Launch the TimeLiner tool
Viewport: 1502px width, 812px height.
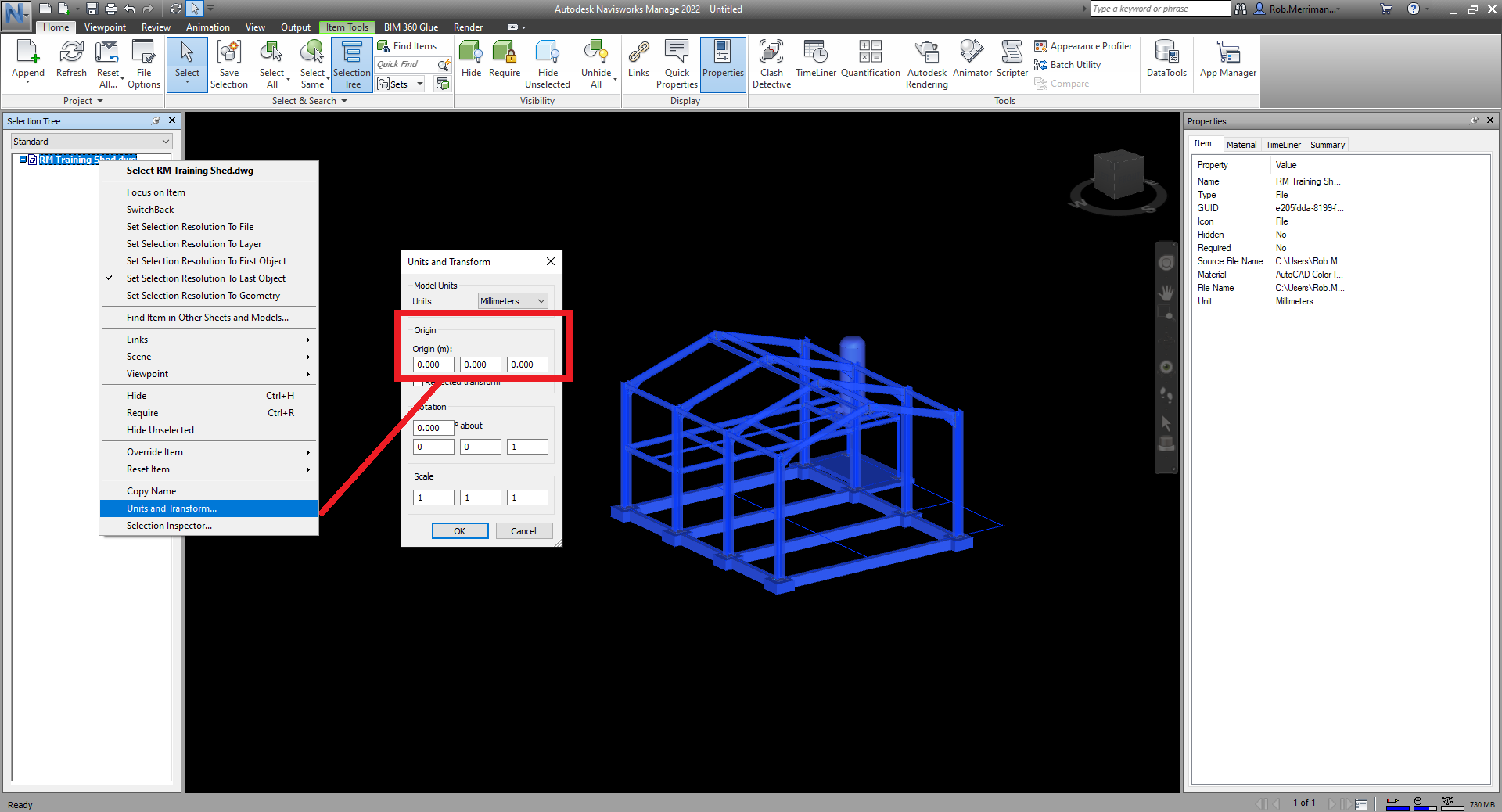[815, 63]
